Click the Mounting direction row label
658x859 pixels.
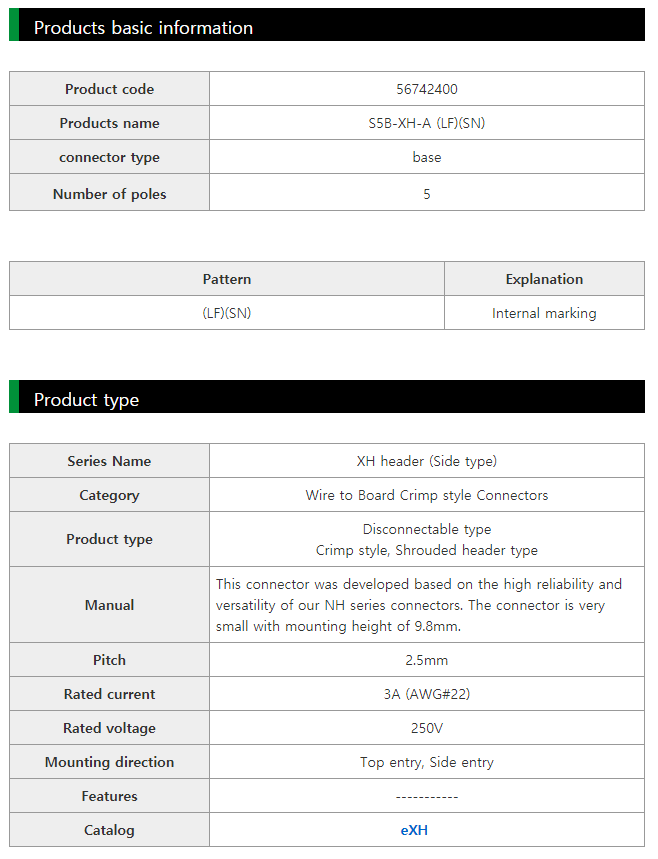pos(110,762)
